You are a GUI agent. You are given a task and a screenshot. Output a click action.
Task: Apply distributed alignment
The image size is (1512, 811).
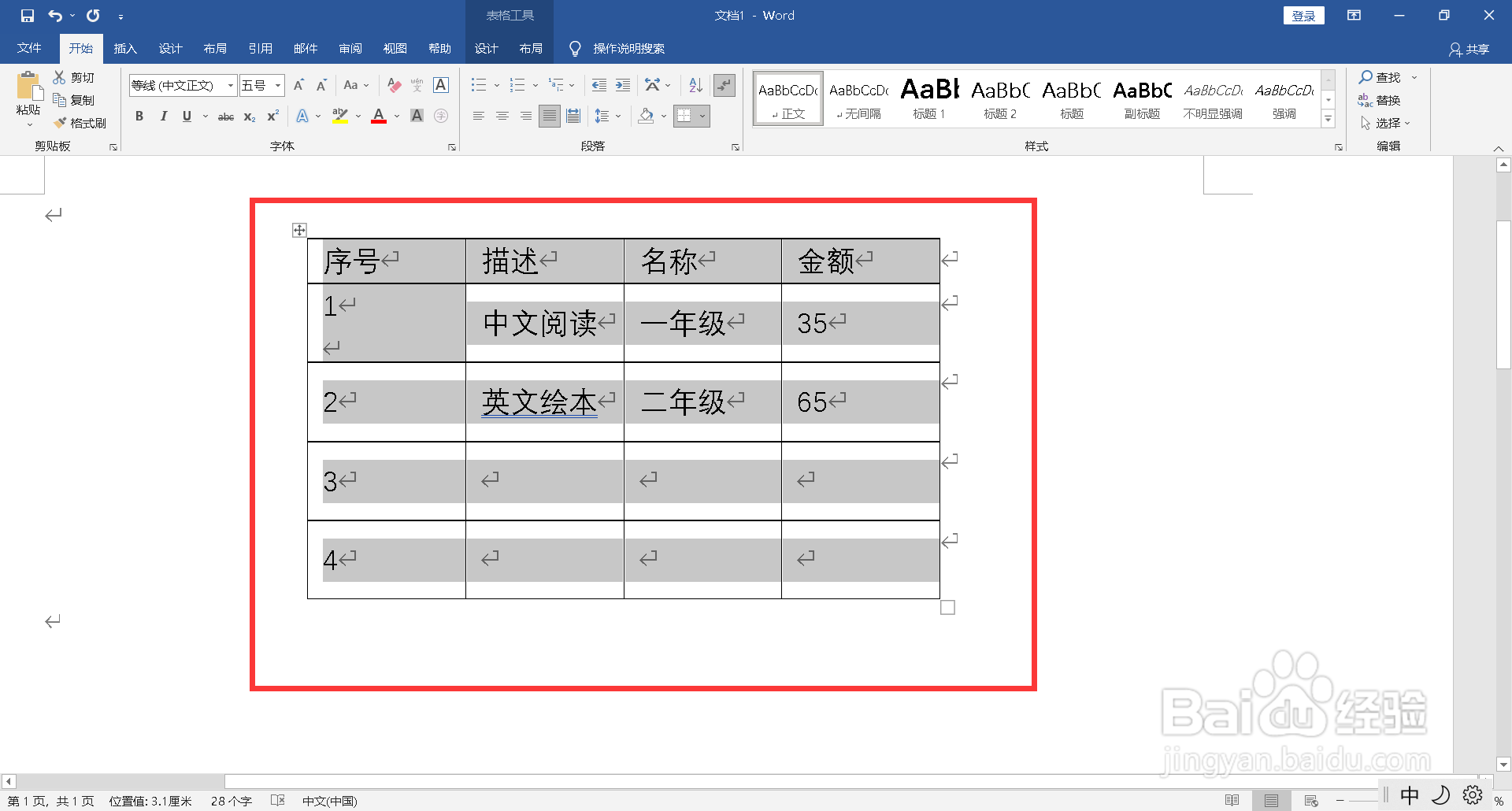[x=573, y=116]
